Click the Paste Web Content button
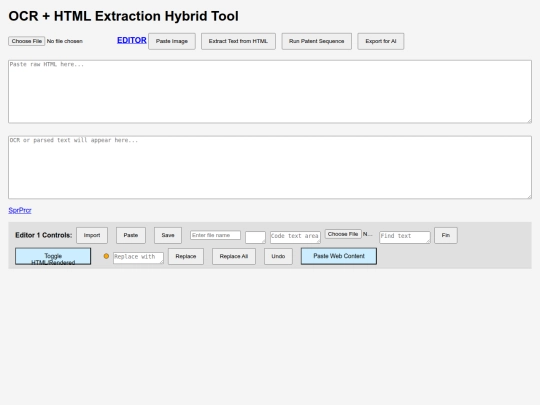This screenshot has height=405, width=540. tap(339, 256)
